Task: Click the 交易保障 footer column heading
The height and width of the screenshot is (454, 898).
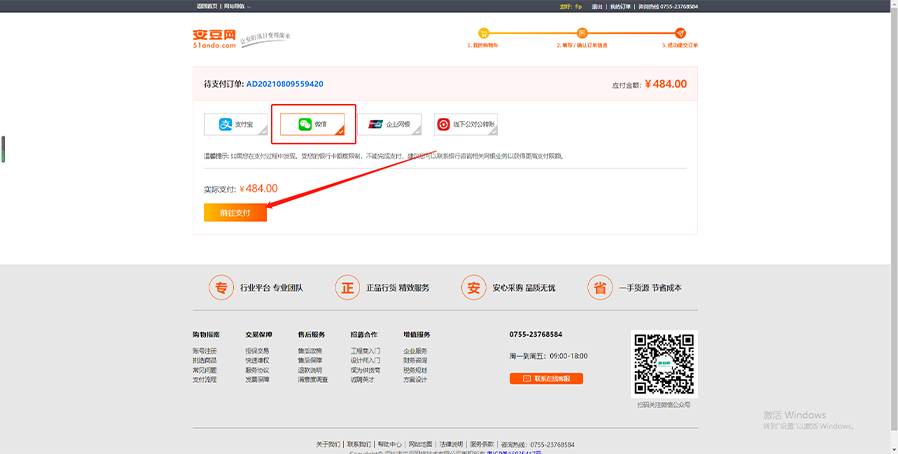Action: click(259, 334)
